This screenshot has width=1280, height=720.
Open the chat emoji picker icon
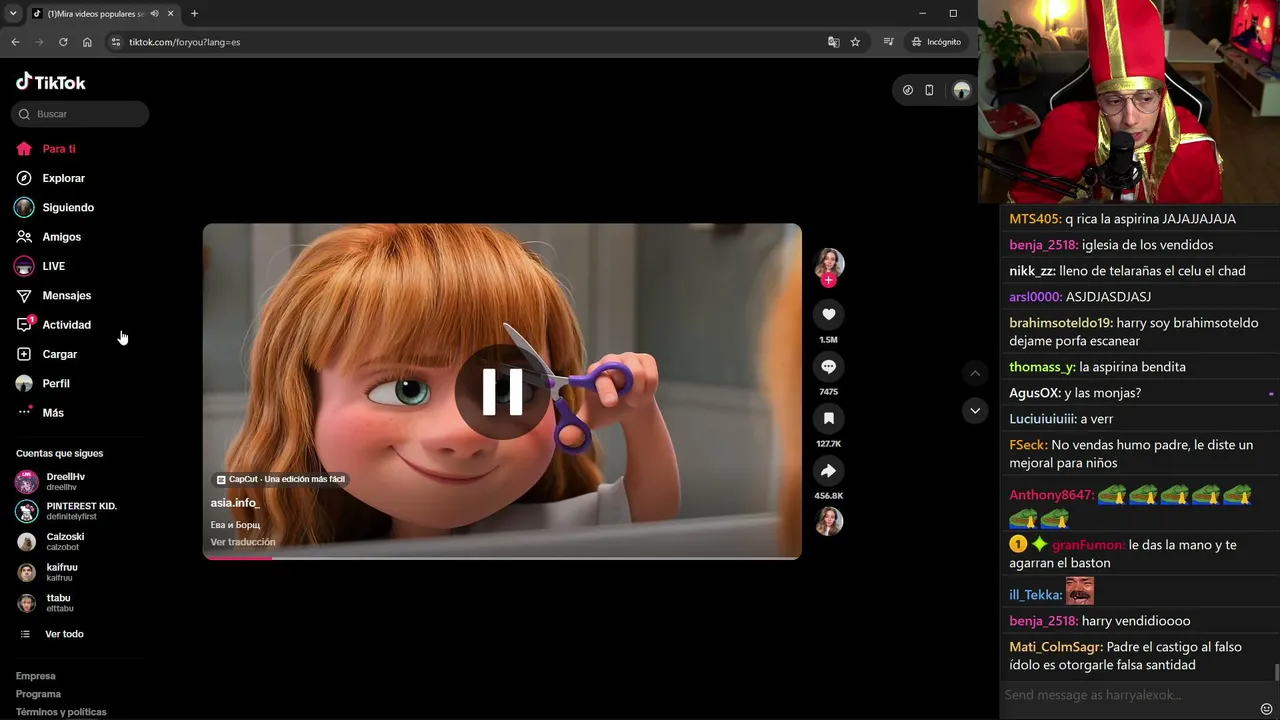pyautogui.click(x=1266, y=709)
